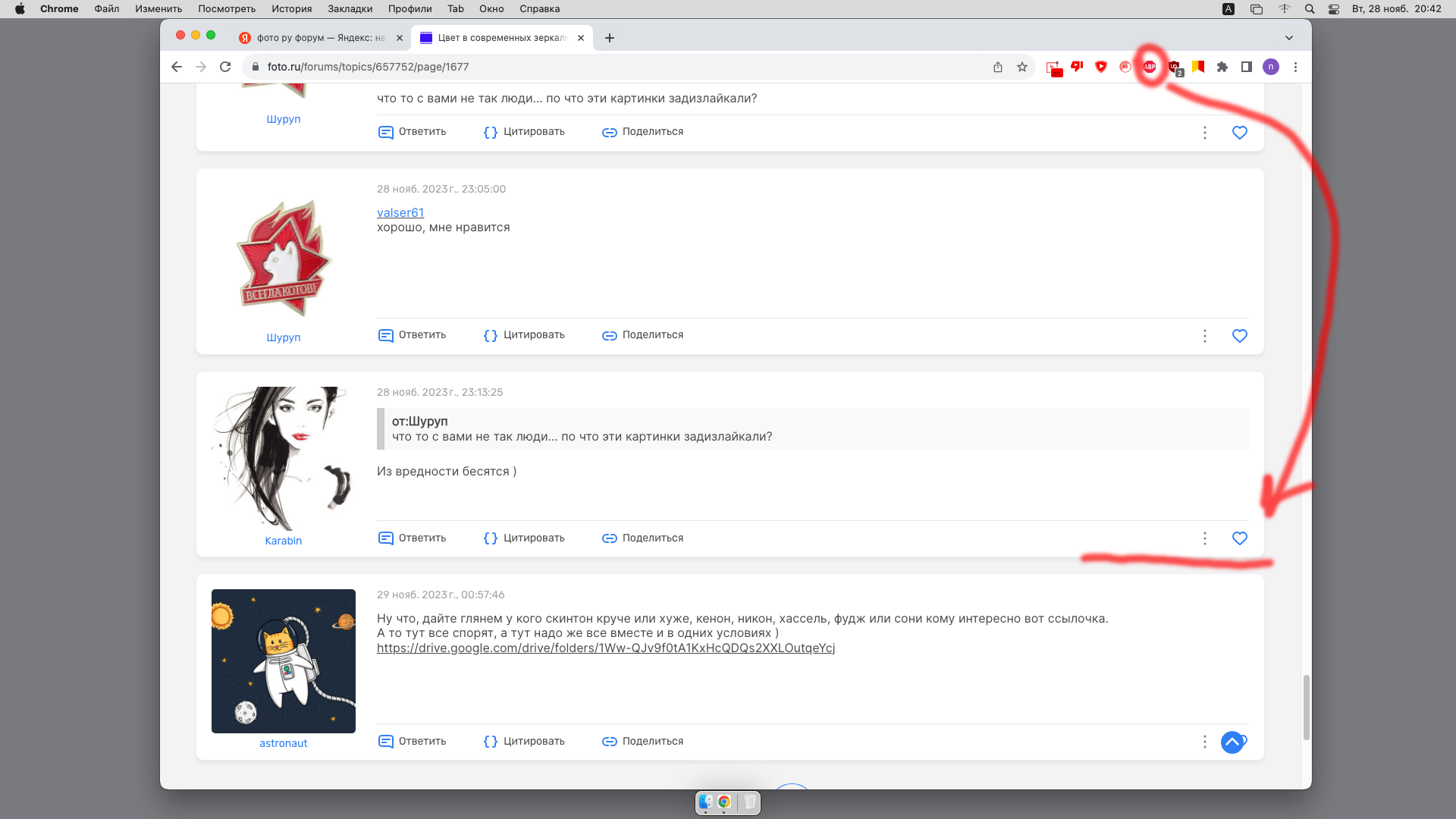Click the scroll-to-top round arrow button
The width and height of the screenshot is (1456, 819).
coord(1232,742)
